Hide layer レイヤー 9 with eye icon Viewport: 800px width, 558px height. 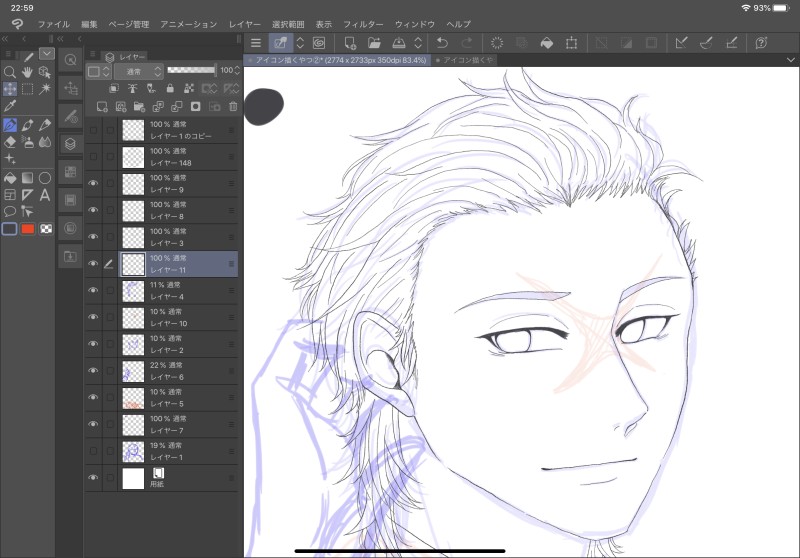(x=93, y=183)
